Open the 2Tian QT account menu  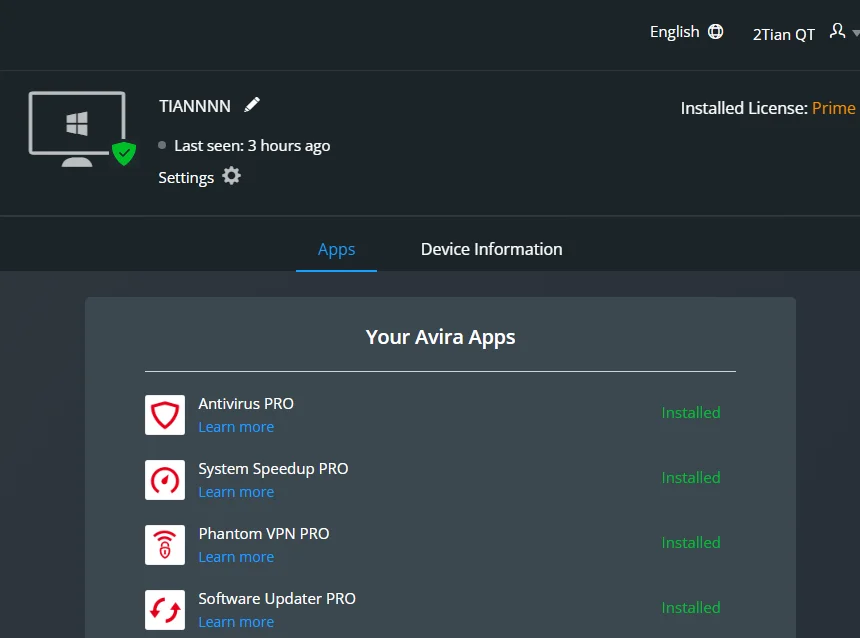point(783,35)
